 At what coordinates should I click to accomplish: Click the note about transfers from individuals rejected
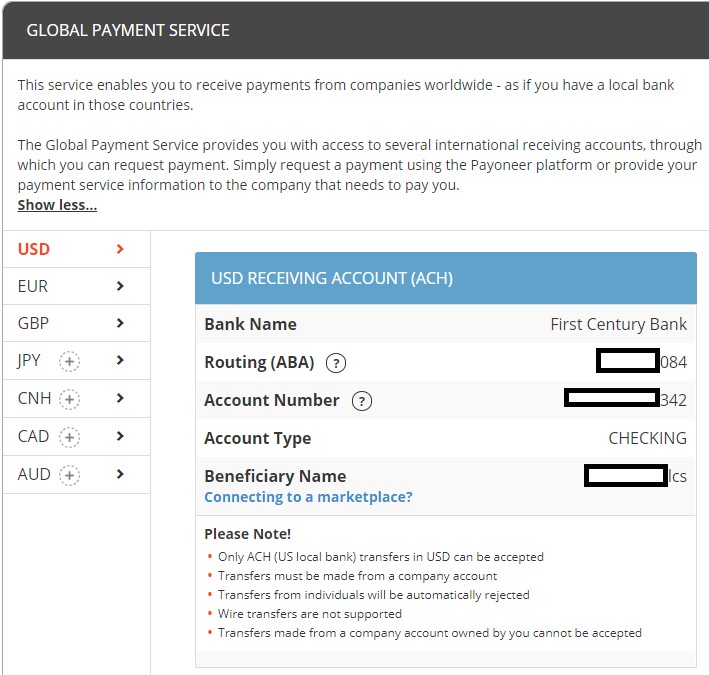[373, 595]
